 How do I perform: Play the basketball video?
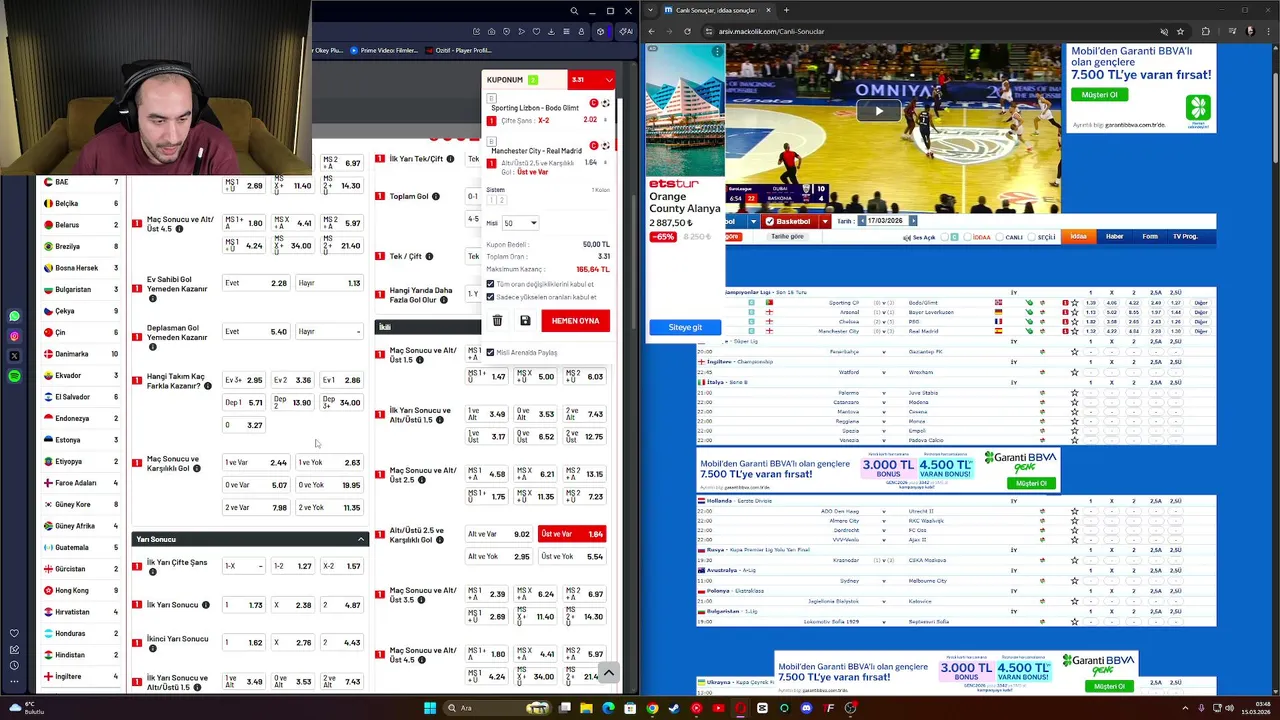[x=879, y=111]
